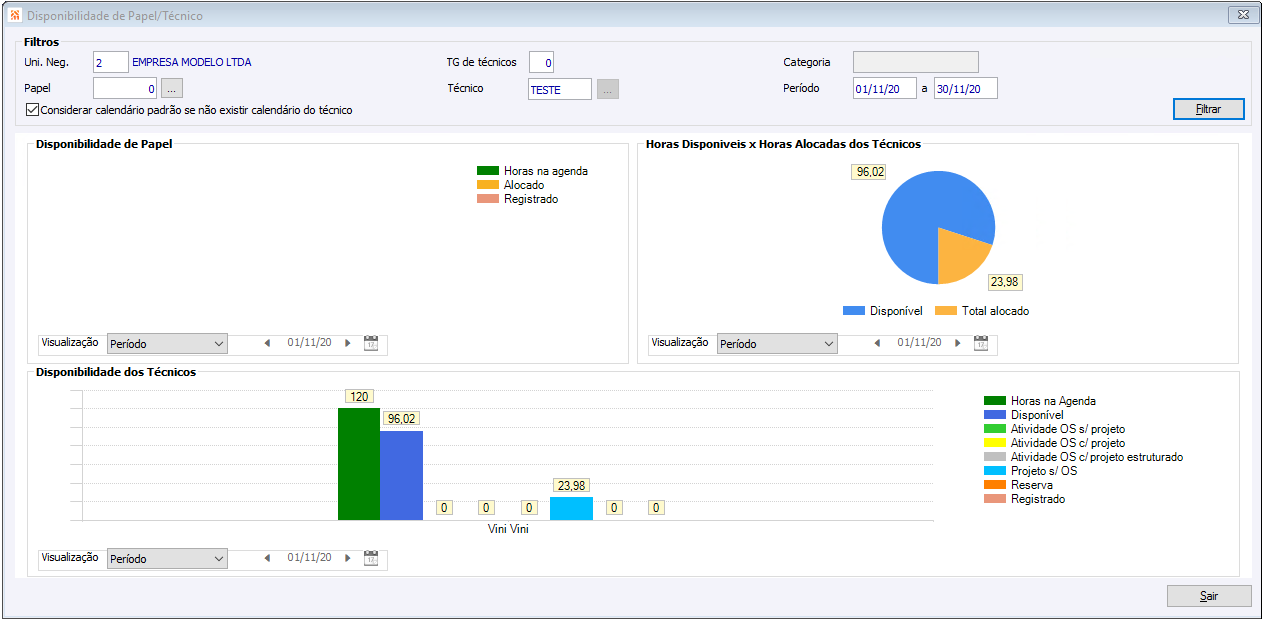Click the blue 96,02 Disponível bar

click(401, 476)
